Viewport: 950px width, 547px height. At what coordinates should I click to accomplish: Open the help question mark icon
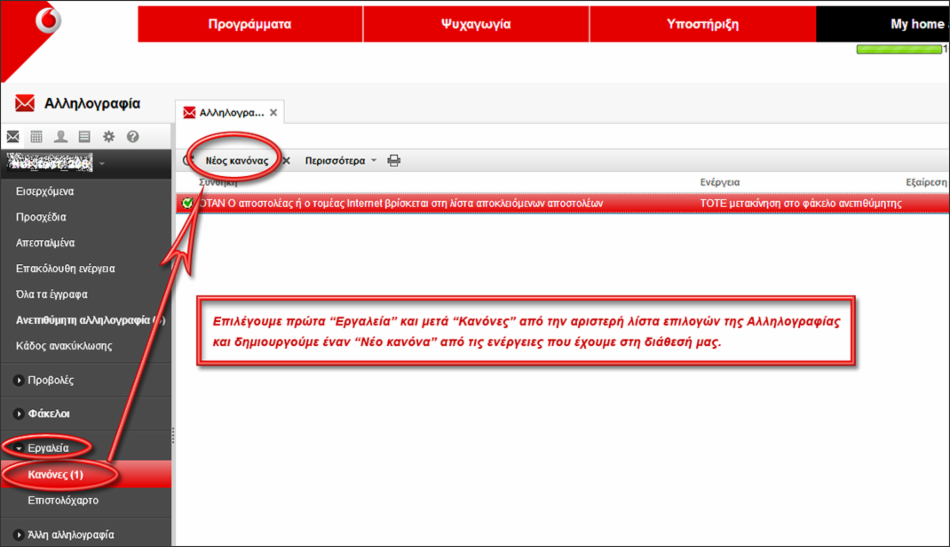tap(133, 136)
